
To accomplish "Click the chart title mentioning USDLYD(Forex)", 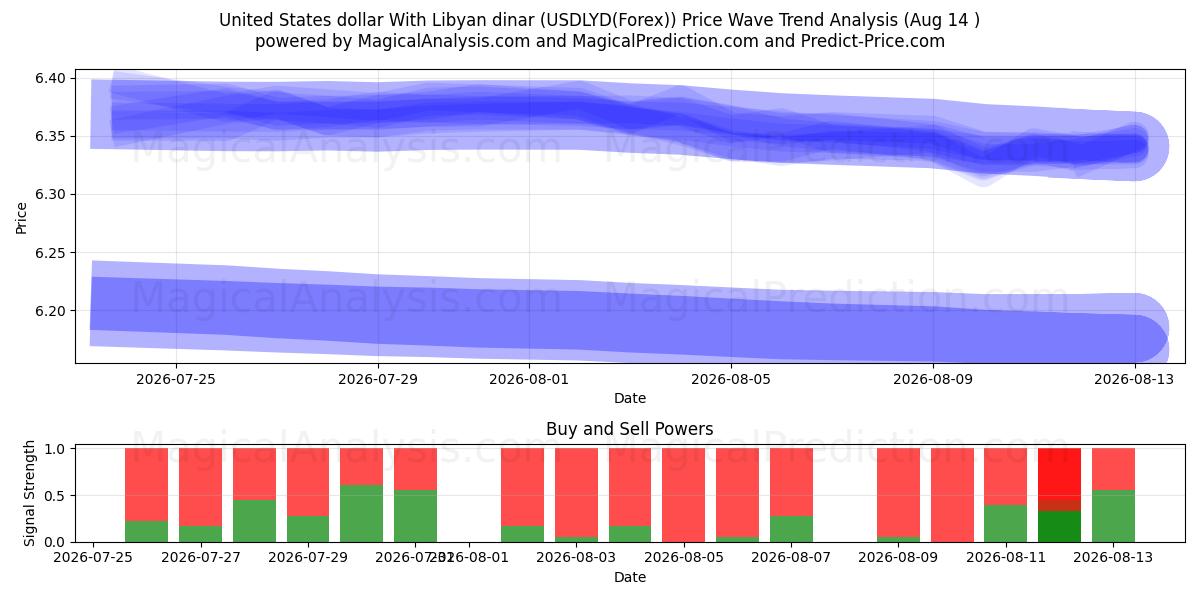I will [599, 20].
